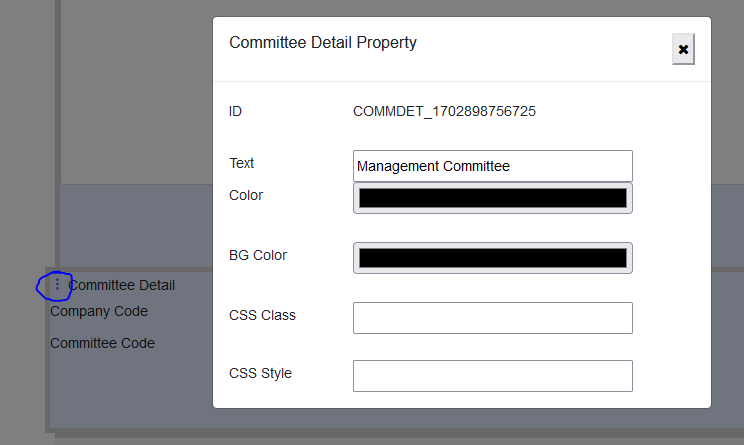Screen dimensions: 744x445
Task: Click the CSS Style label
Action: click(261, 373)
